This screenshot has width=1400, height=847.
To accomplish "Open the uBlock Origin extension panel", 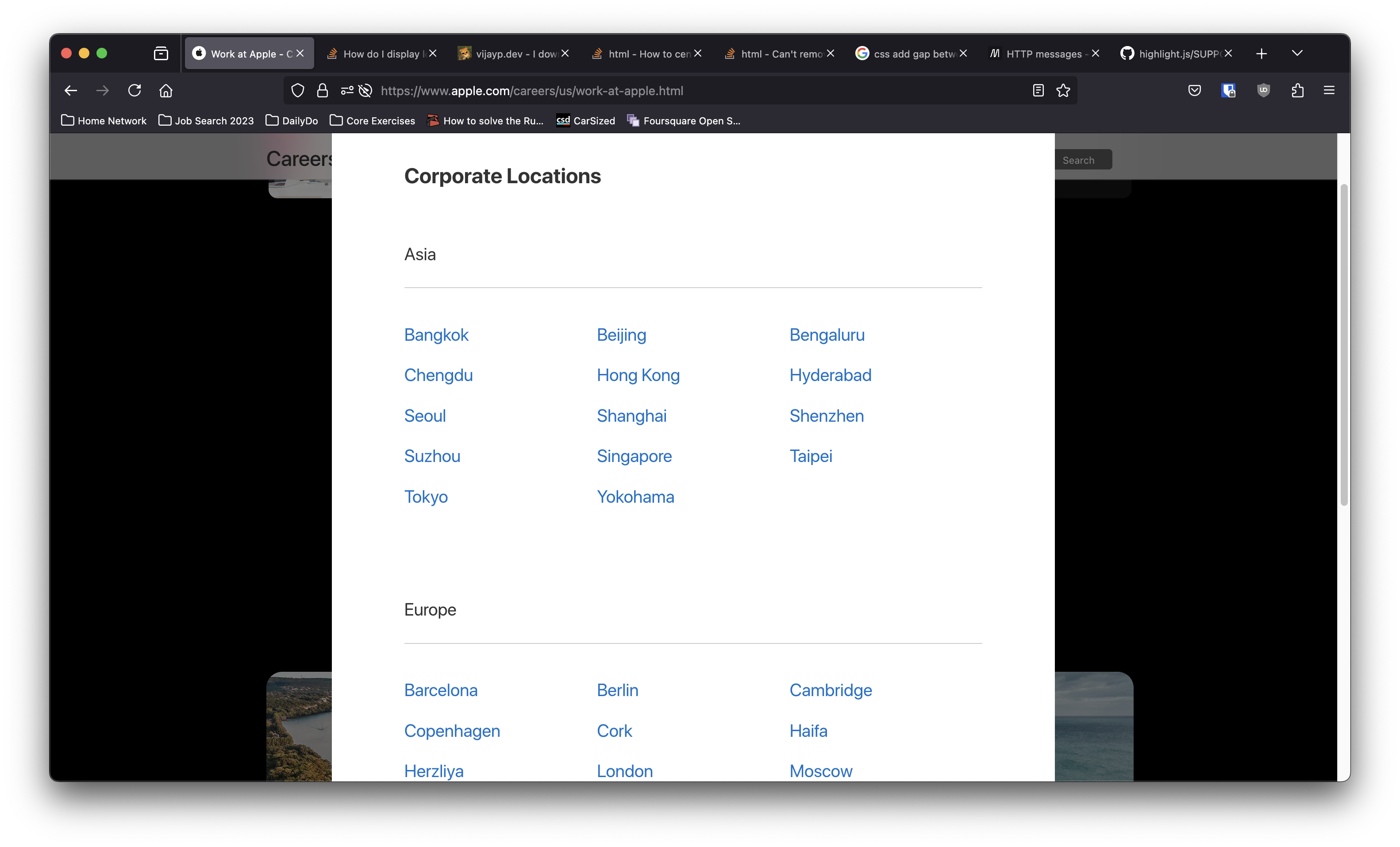I will point(1264,90).
